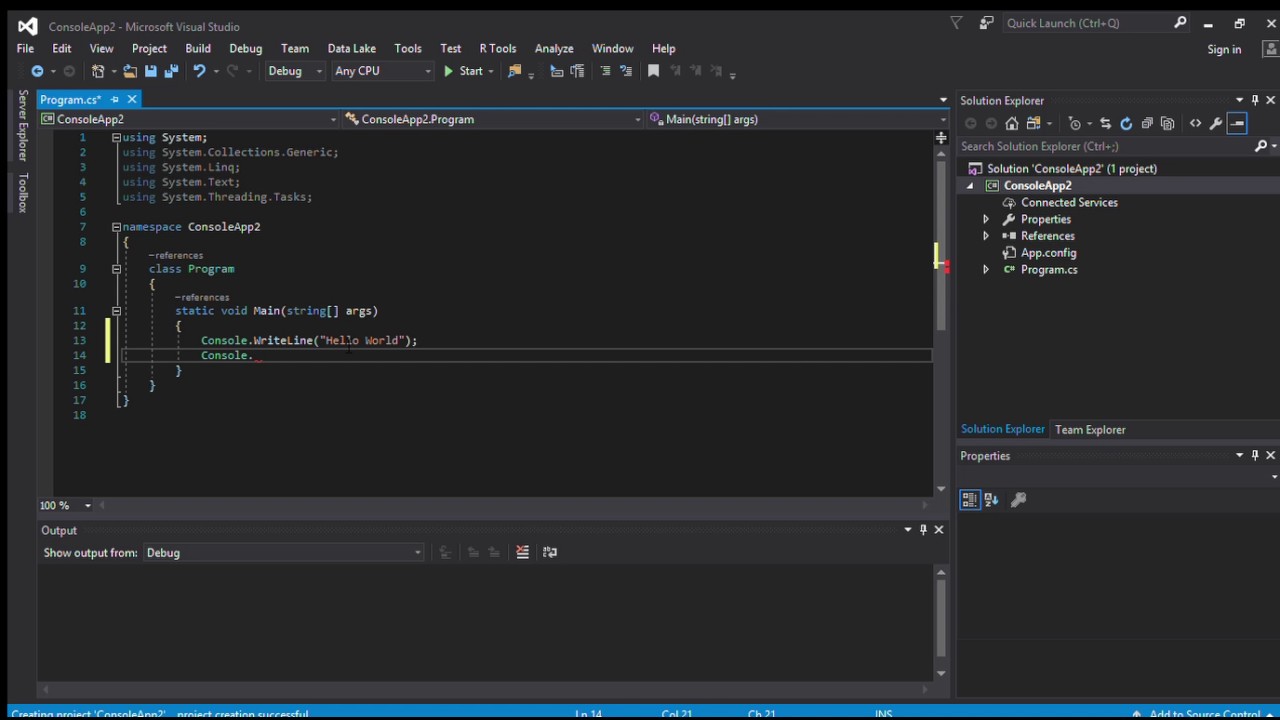Open the Any CPU platform dropdown
This screenshot has height=720, width=1280.
pyautogui.click(x=382, y=71)
